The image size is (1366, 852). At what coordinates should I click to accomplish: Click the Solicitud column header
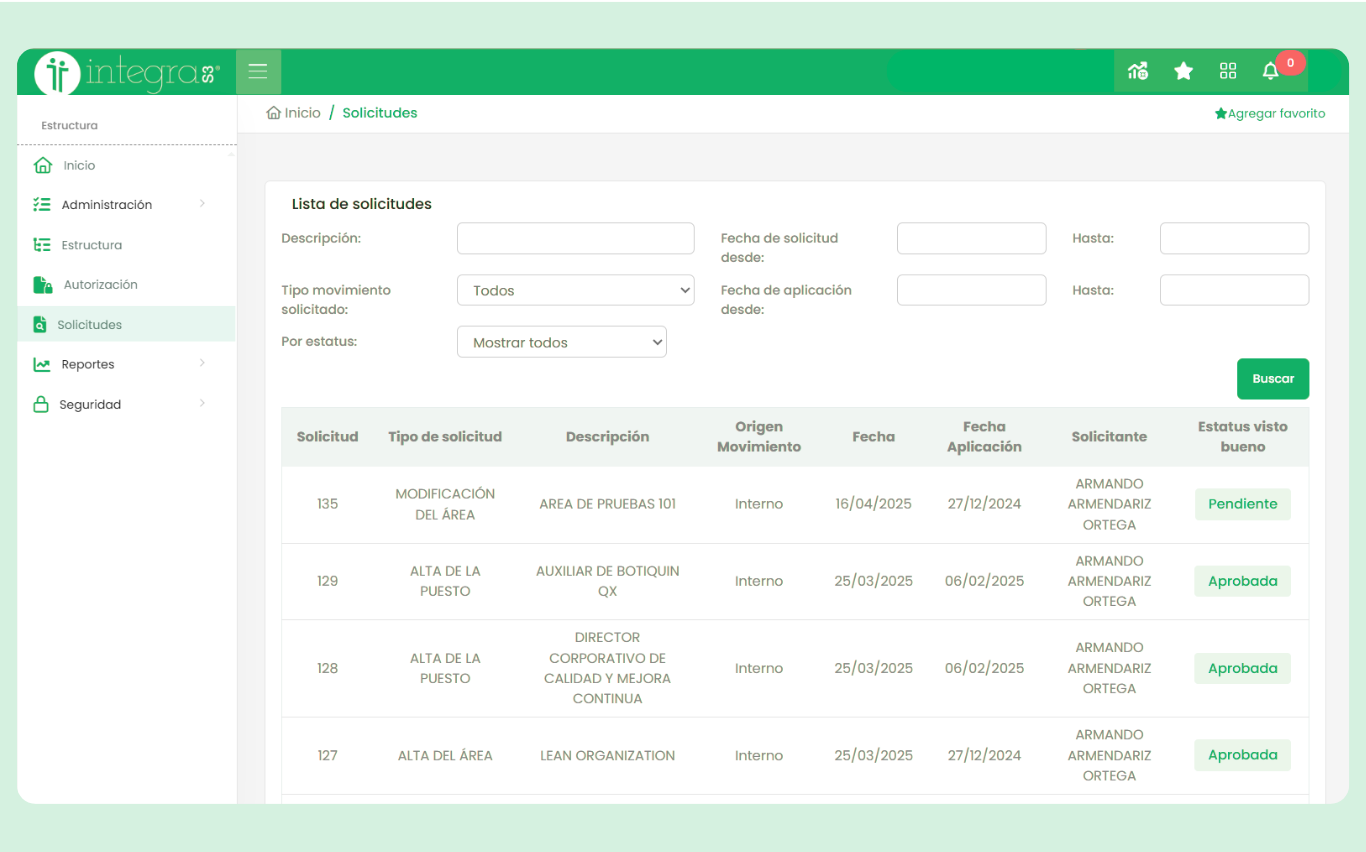(x=327, y=437)
